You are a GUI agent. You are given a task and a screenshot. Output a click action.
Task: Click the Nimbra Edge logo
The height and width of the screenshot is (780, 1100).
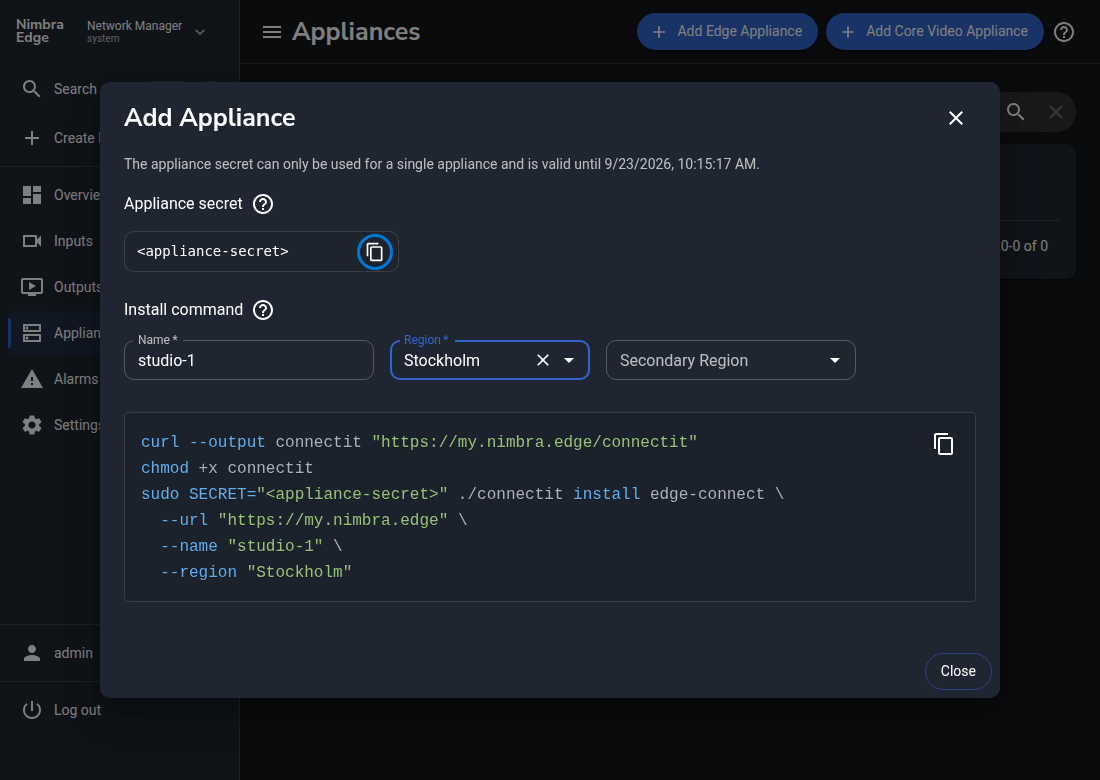[40, 31]
